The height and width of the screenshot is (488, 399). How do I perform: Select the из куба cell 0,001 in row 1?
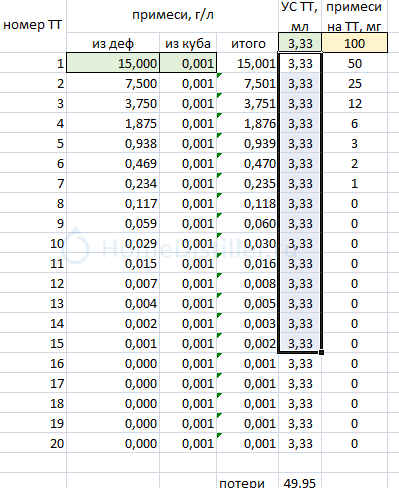point(188,63)
